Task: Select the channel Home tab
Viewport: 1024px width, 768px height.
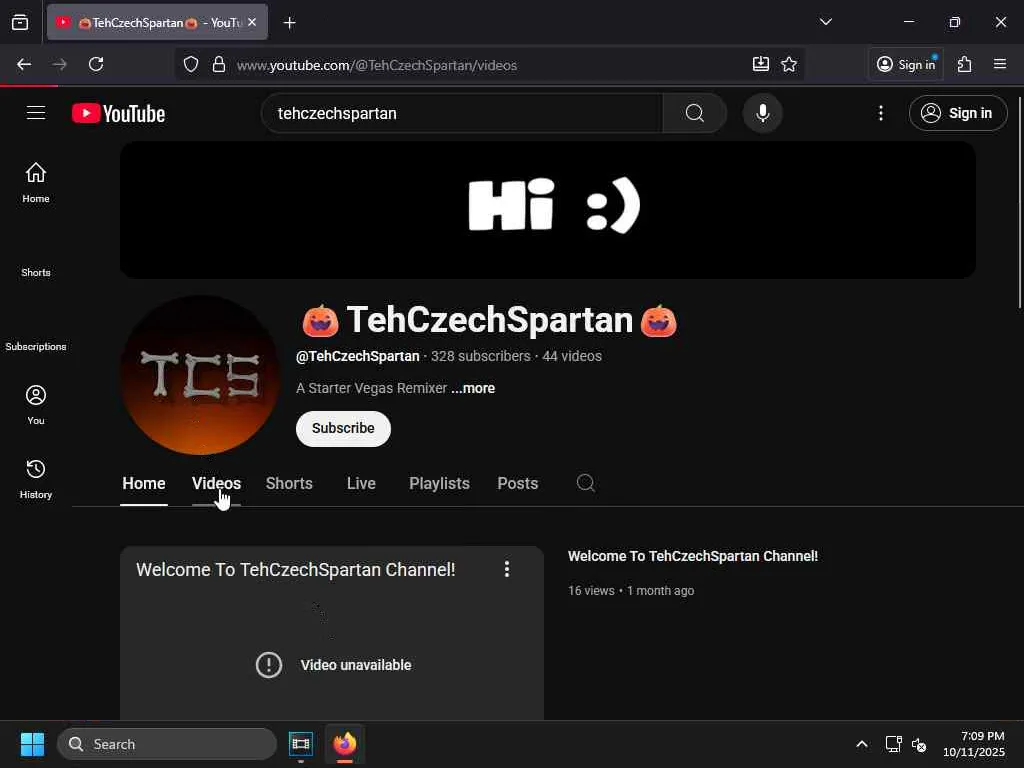Action: tap(144, 483)
